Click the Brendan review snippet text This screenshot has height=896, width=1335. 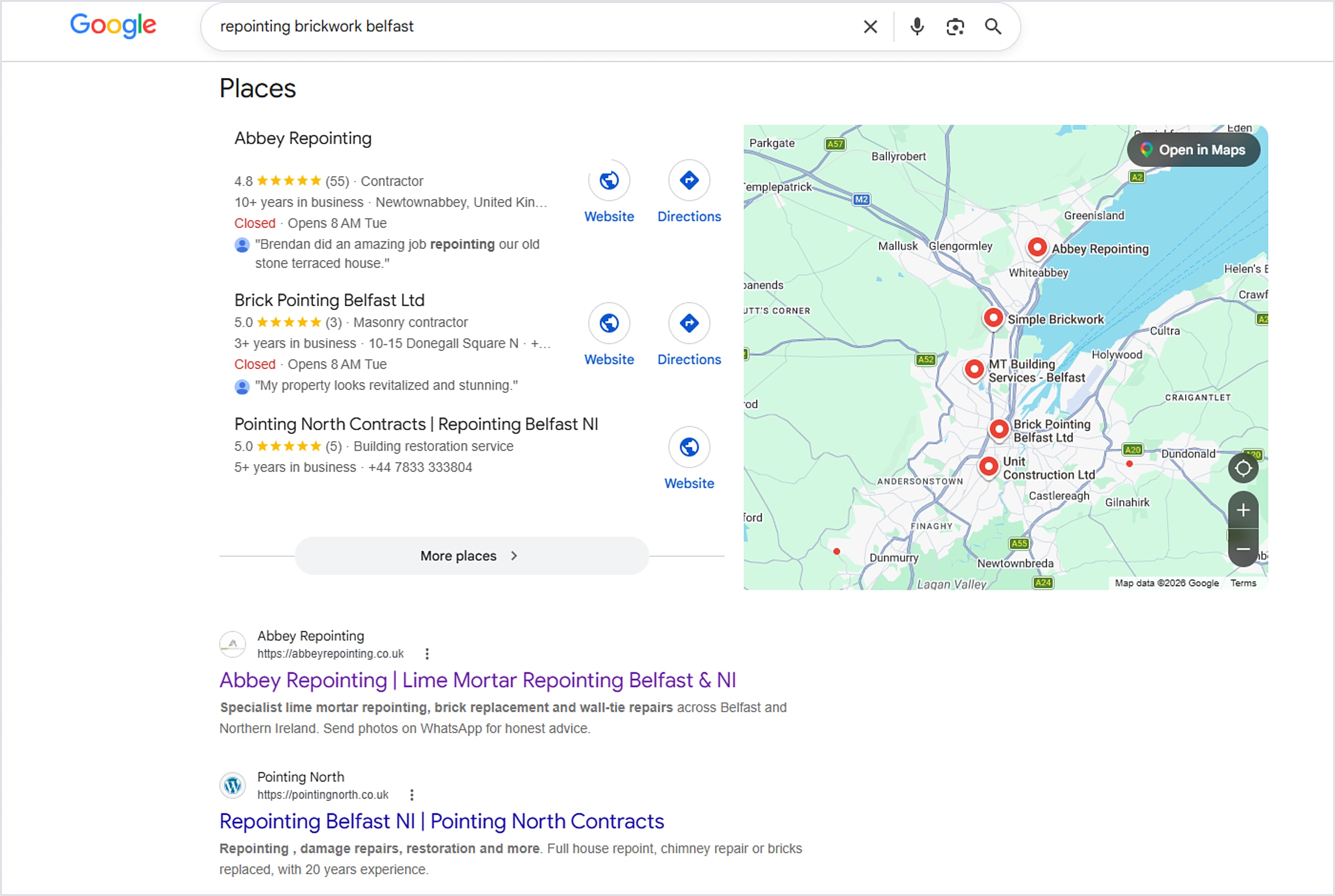397,254
